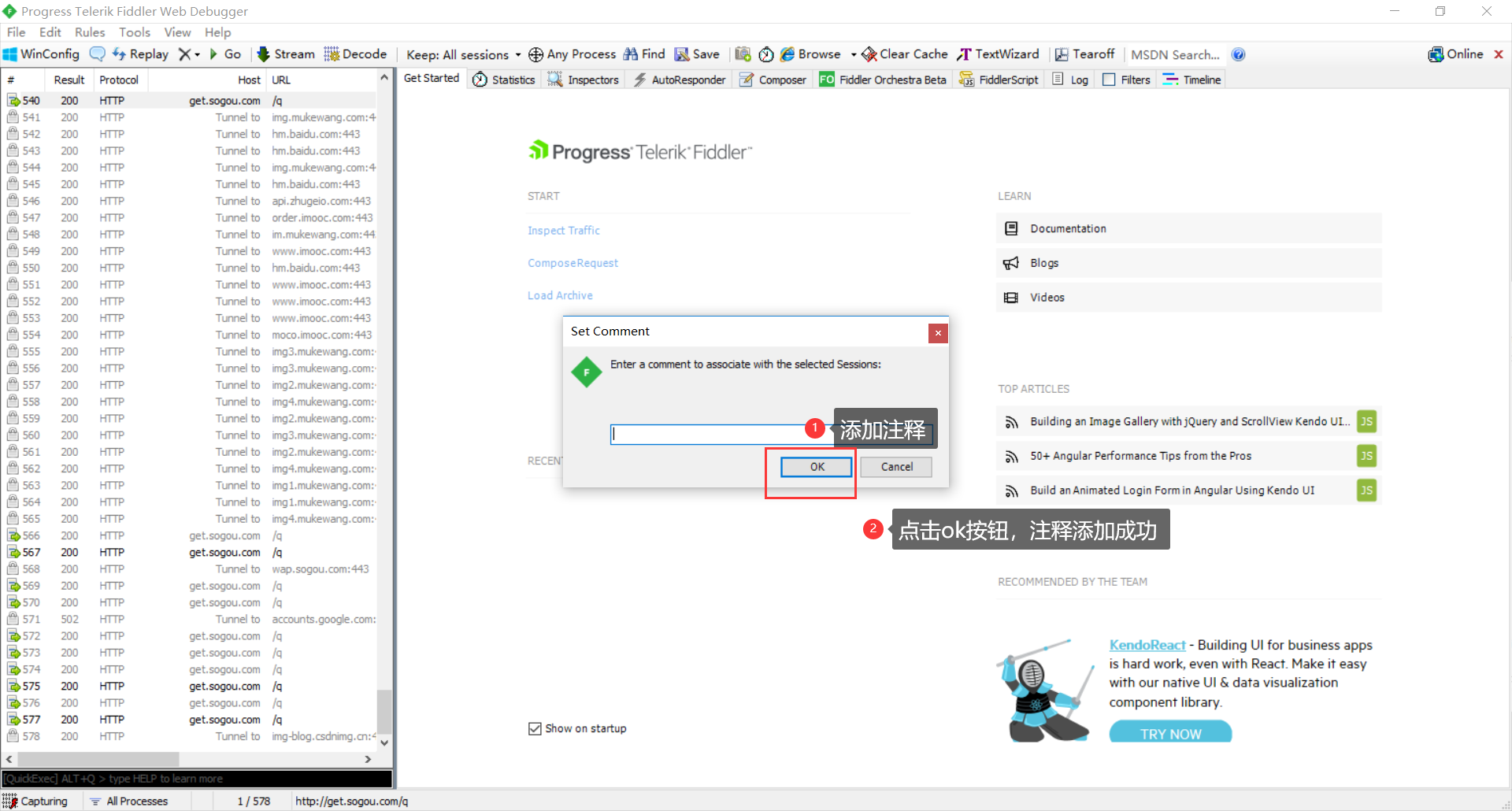
Task: Switch to the AutoResponder tab
Action: click(680, 80)
